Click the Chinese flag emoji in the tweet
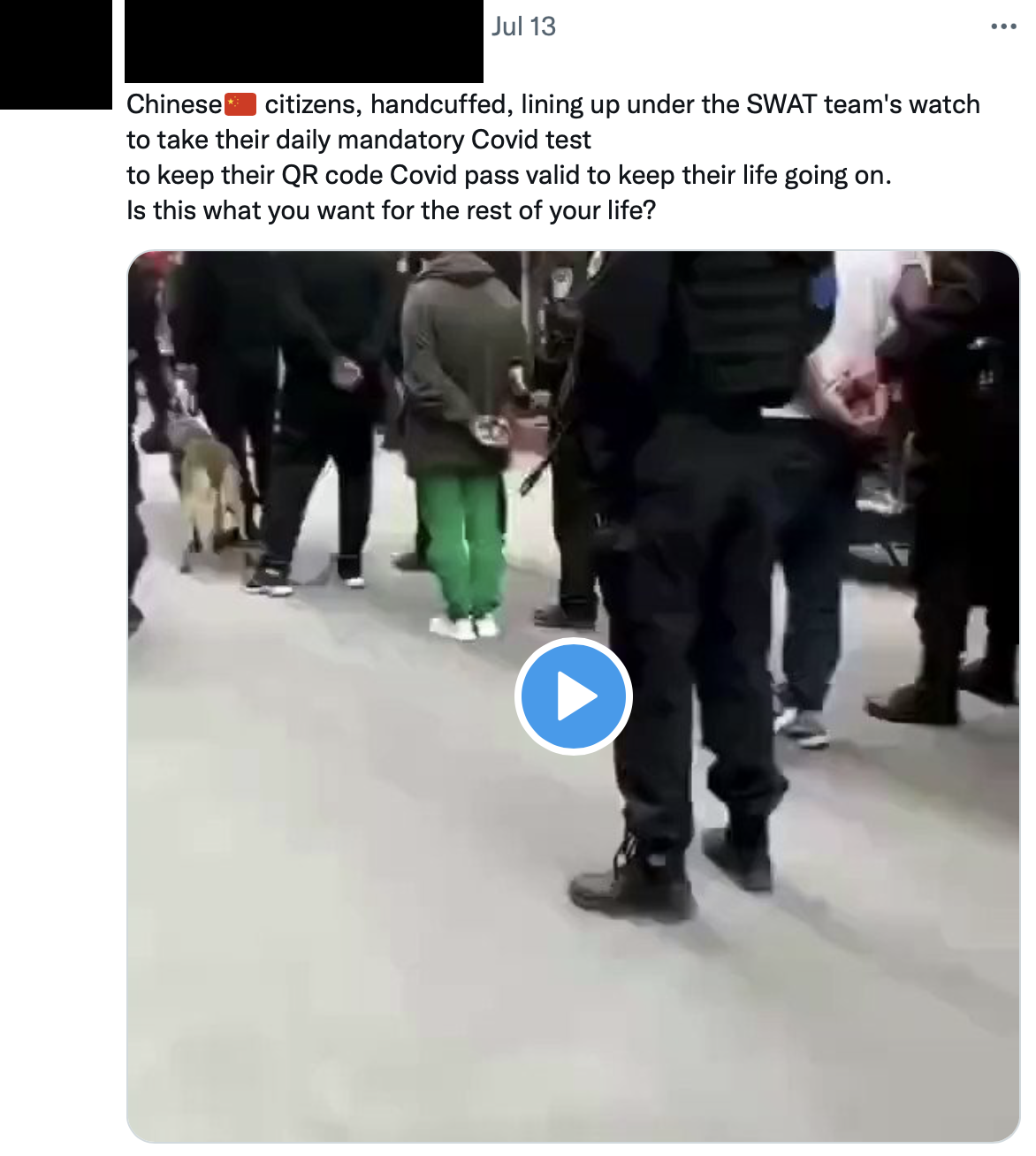Screen dimensions: 1036x1156 coord(240,104)
